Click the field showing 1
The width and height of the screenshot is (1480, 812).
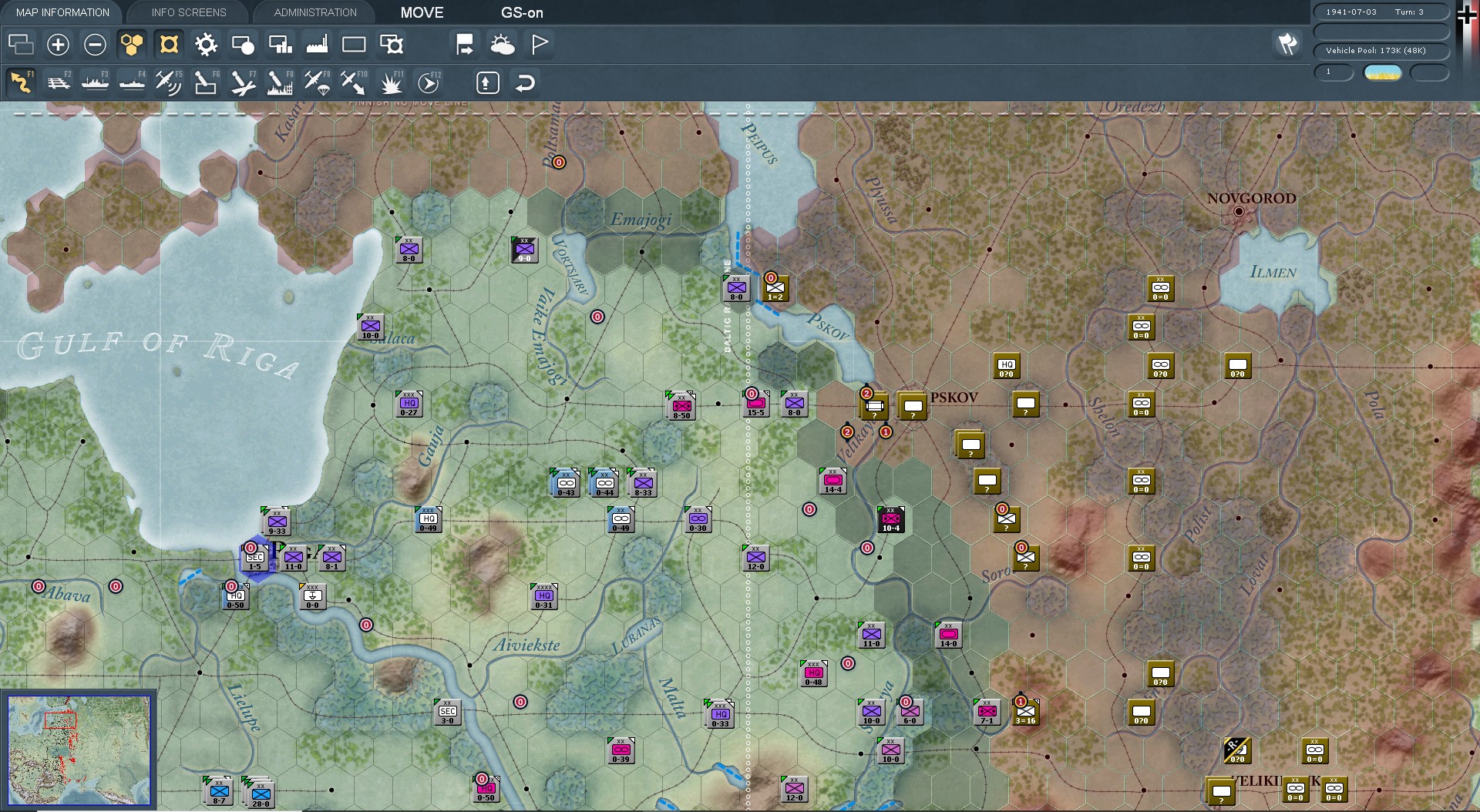point(1334,72)
